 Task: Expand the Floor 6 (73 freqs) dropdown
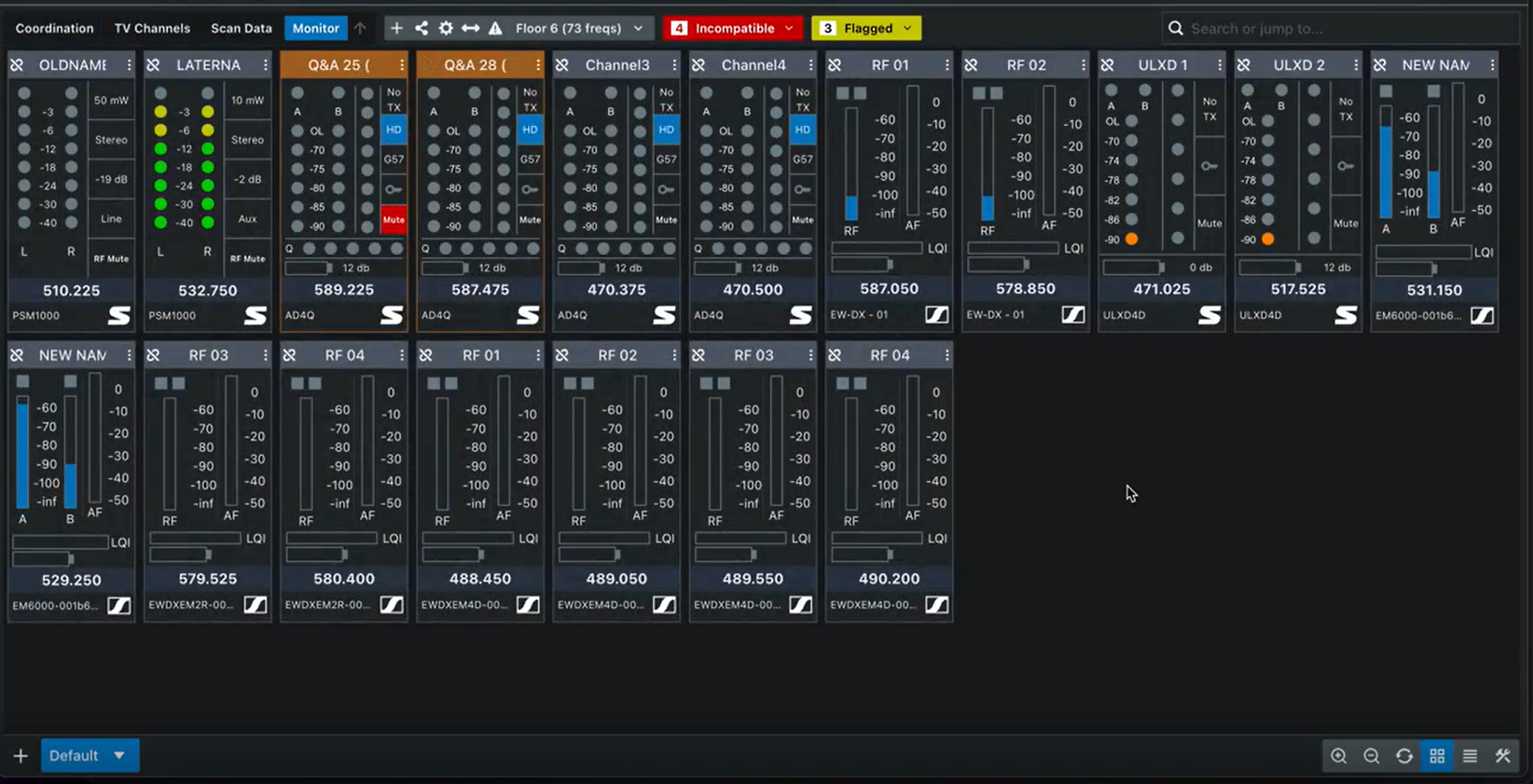coord(579,28)
